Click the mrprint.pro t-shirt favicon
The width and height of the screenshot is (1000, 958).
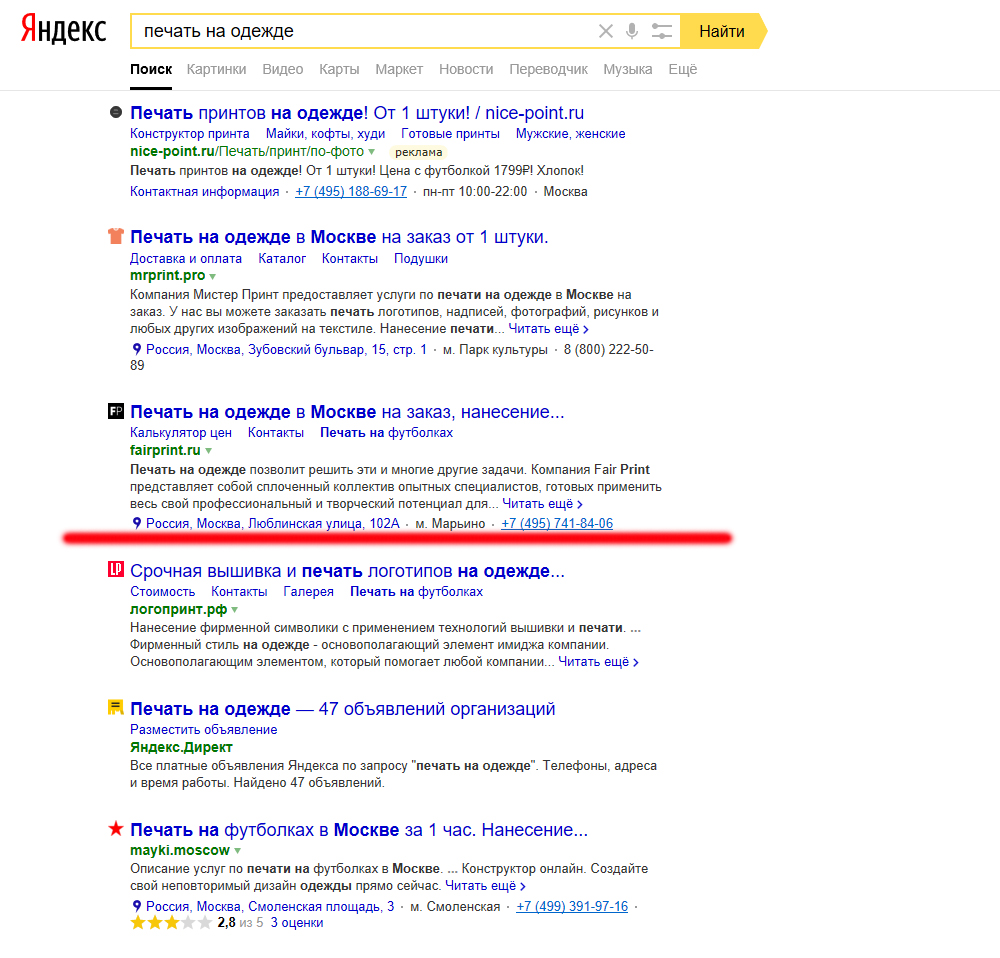tap(115, 236)
